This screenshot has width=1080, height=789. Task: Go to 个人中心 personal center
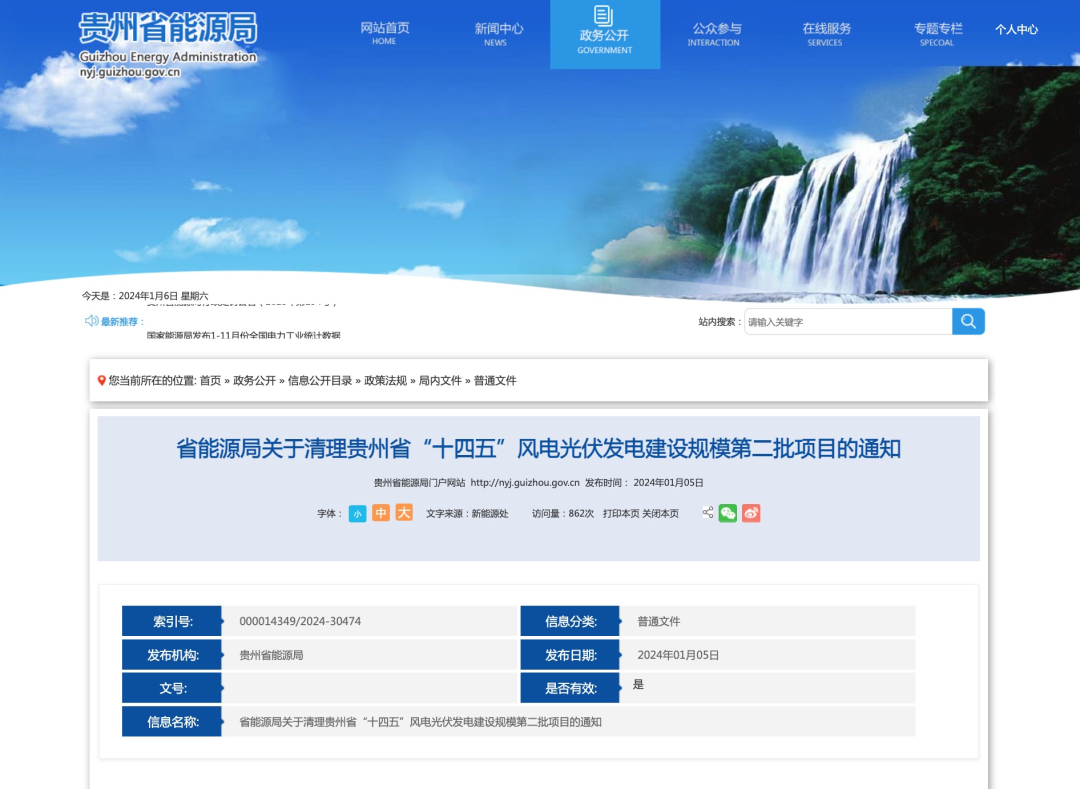(1016, 30)
